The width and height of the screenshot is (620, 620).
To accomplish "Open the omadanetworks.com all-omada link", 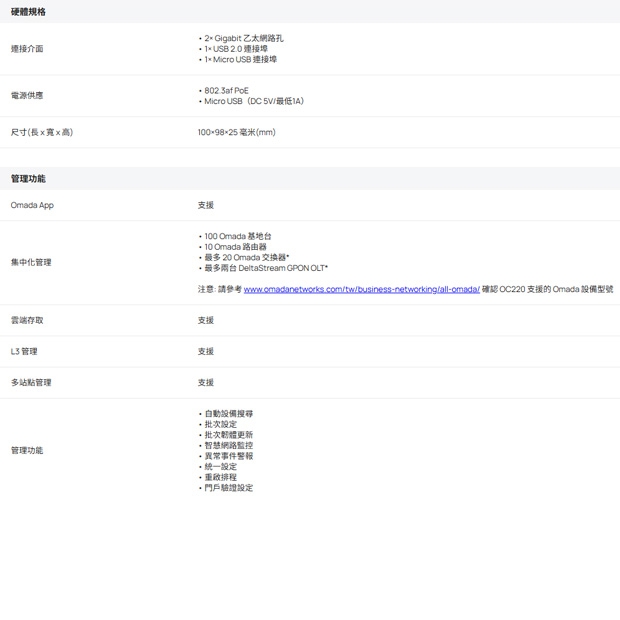I will click(x=361, y=289).
